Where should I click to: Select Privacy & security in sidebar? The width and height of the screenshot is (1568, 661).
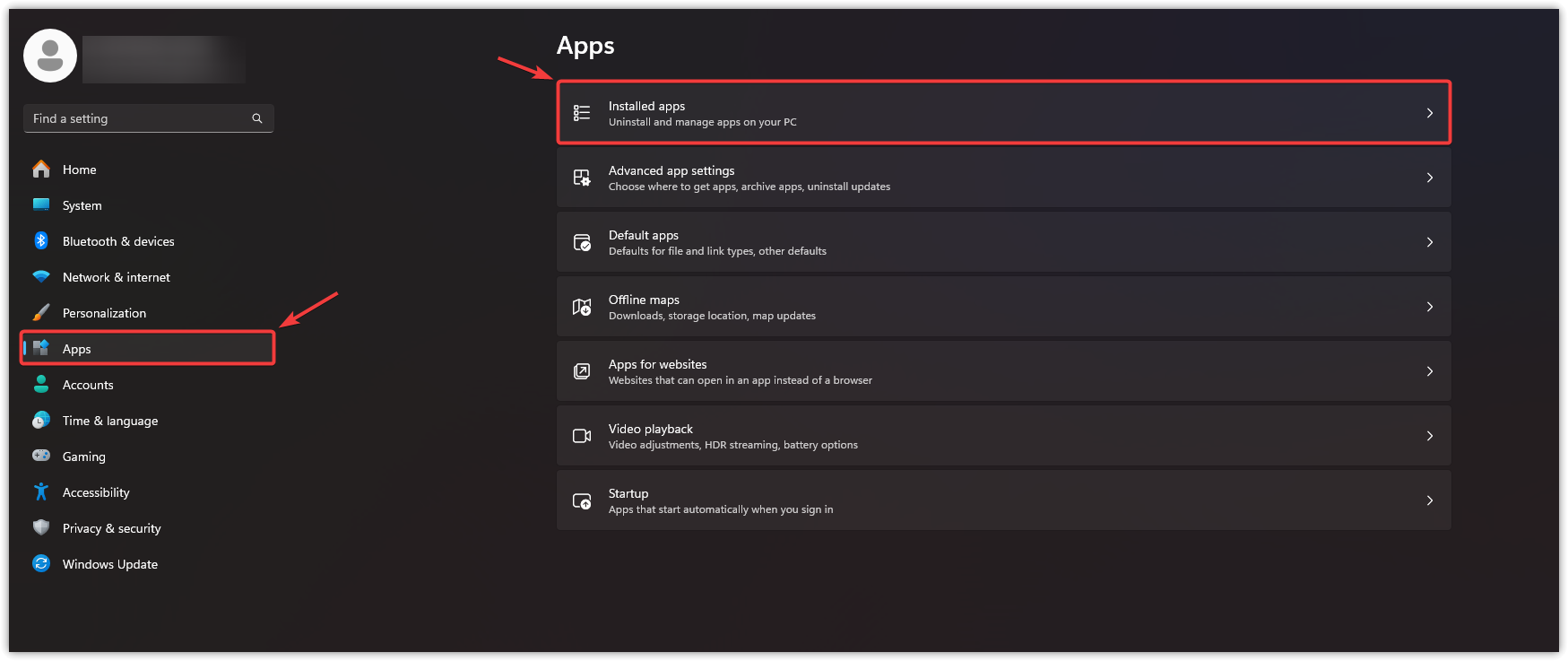coord(111,528)
